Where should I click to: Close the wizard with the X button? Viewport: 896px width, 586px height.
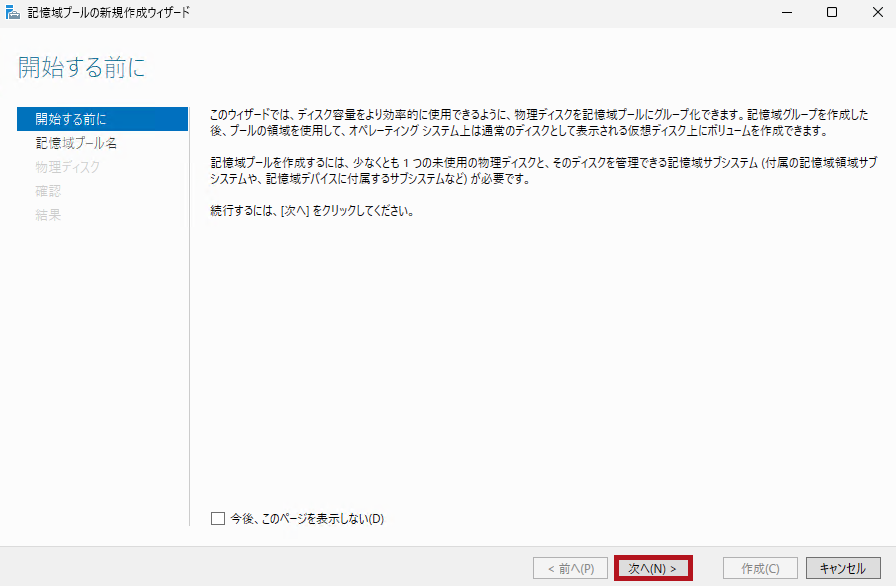point(877,13)
